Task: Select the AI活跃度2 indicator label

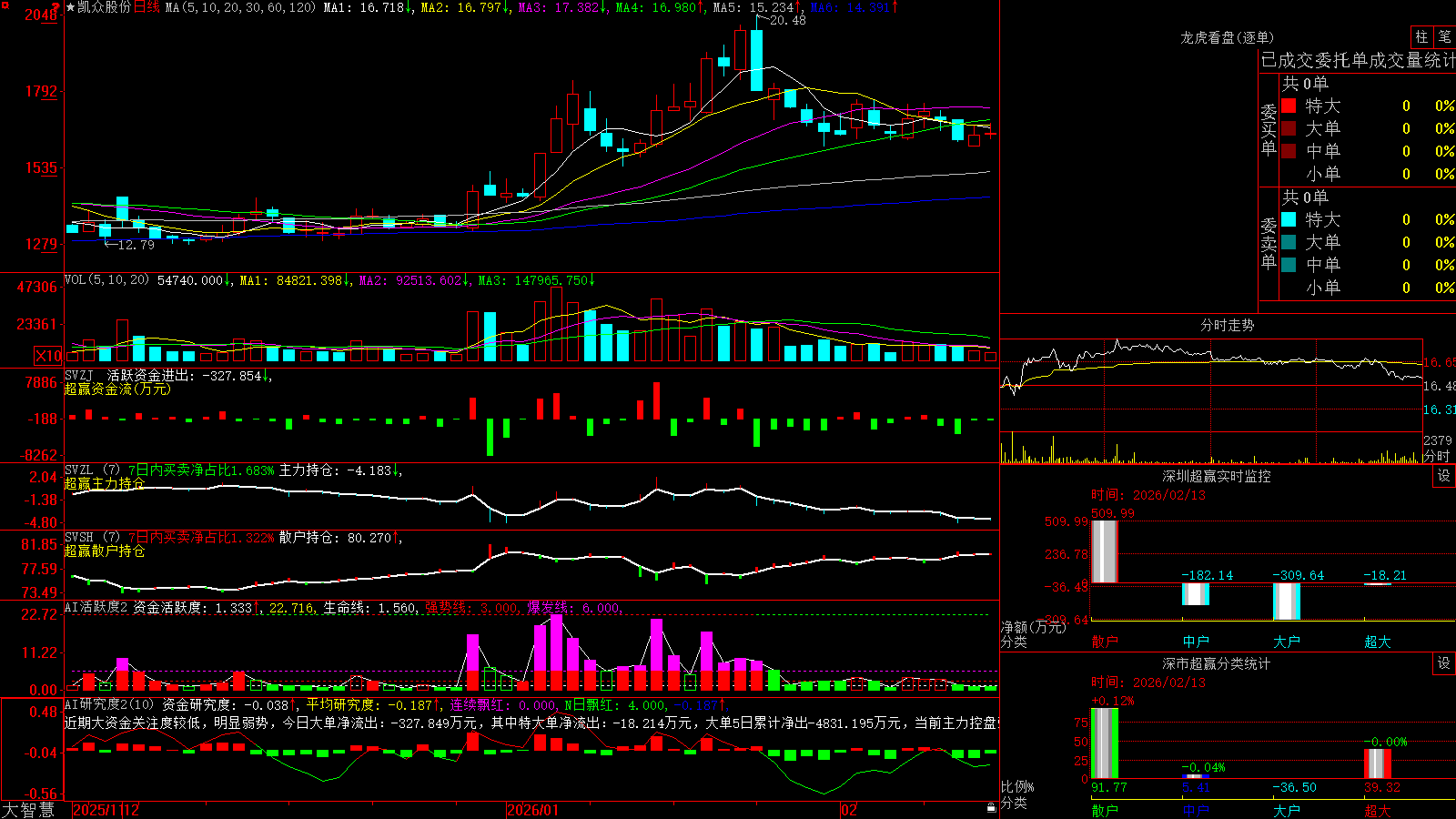Action: pyautogui.click(x=96, y=607)
